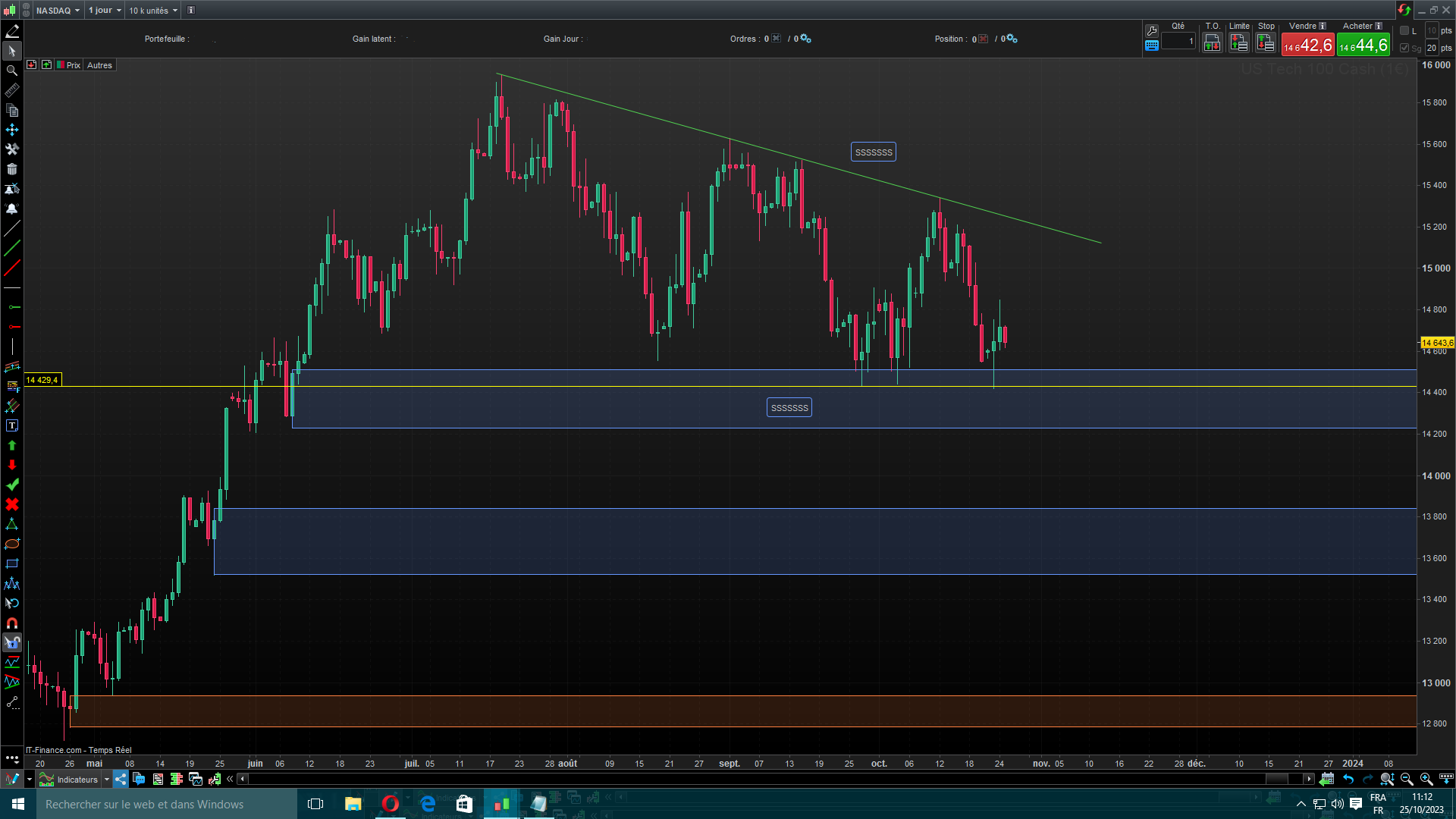Toggle the on-screen keyboard button
1456x819 pixels.
point(1151,45)
